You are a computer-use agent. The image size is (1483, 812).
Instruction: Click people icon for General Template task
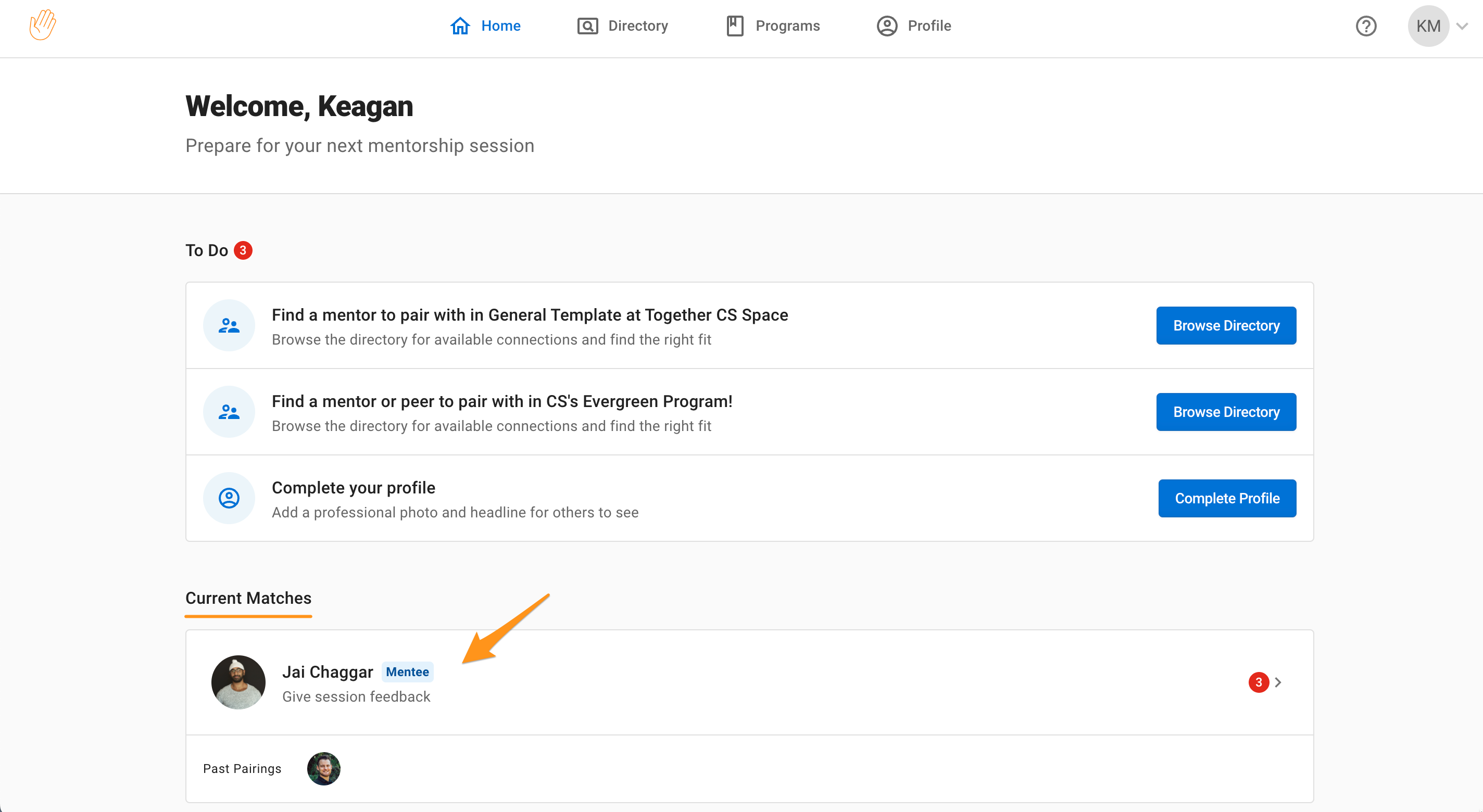click(229, 326)
